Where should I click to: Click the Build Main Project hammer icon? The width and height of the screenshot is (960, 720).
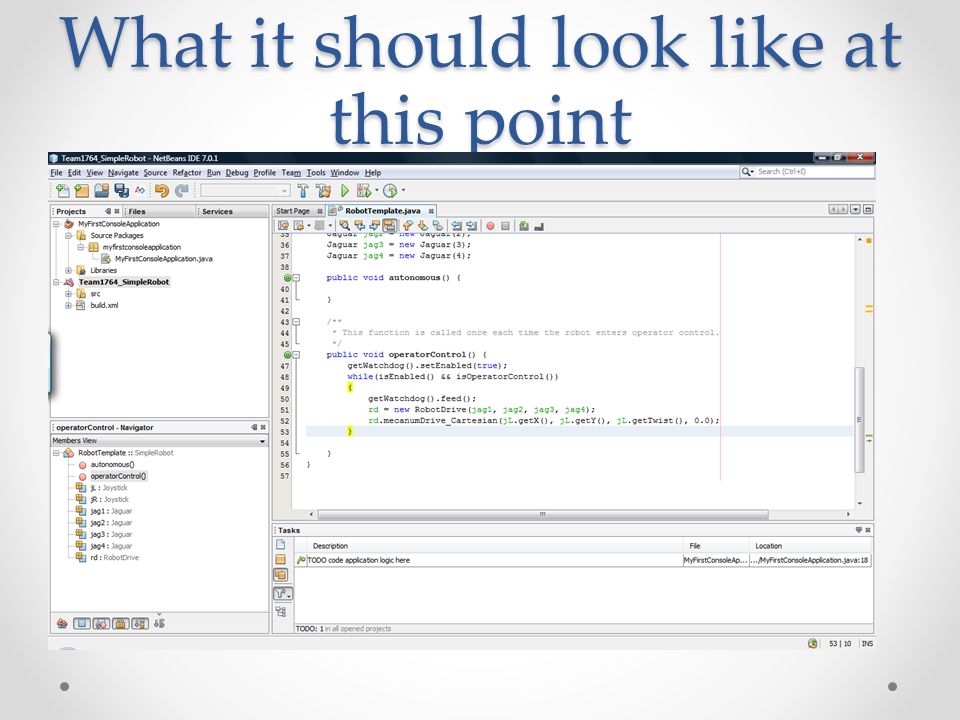[x=303, y=191]
